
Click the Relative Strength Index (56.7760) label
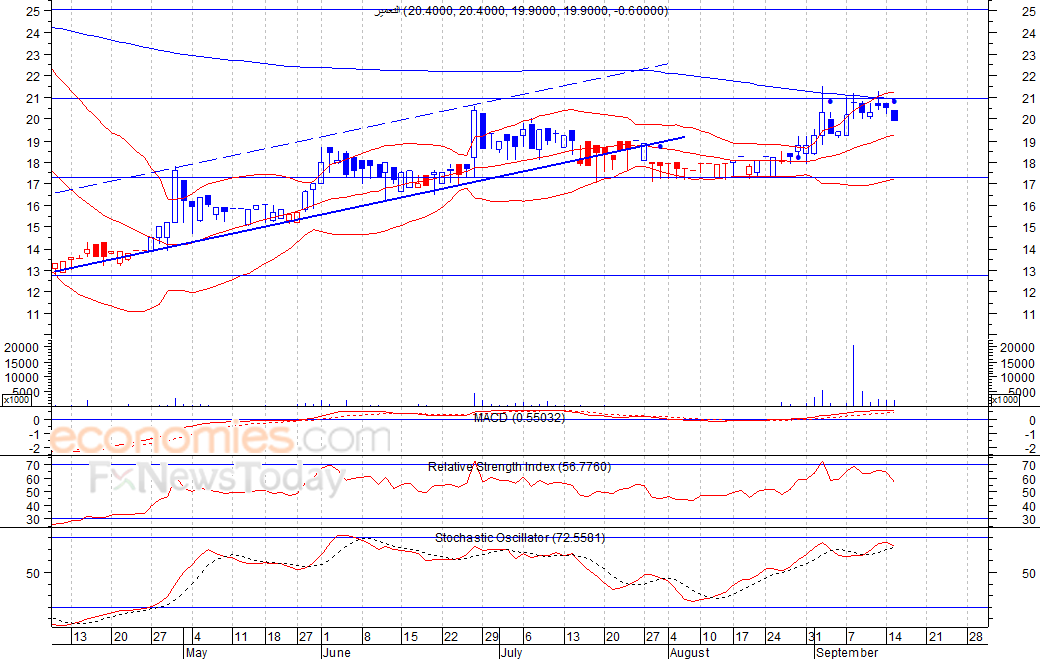click(x=519, y=467)
